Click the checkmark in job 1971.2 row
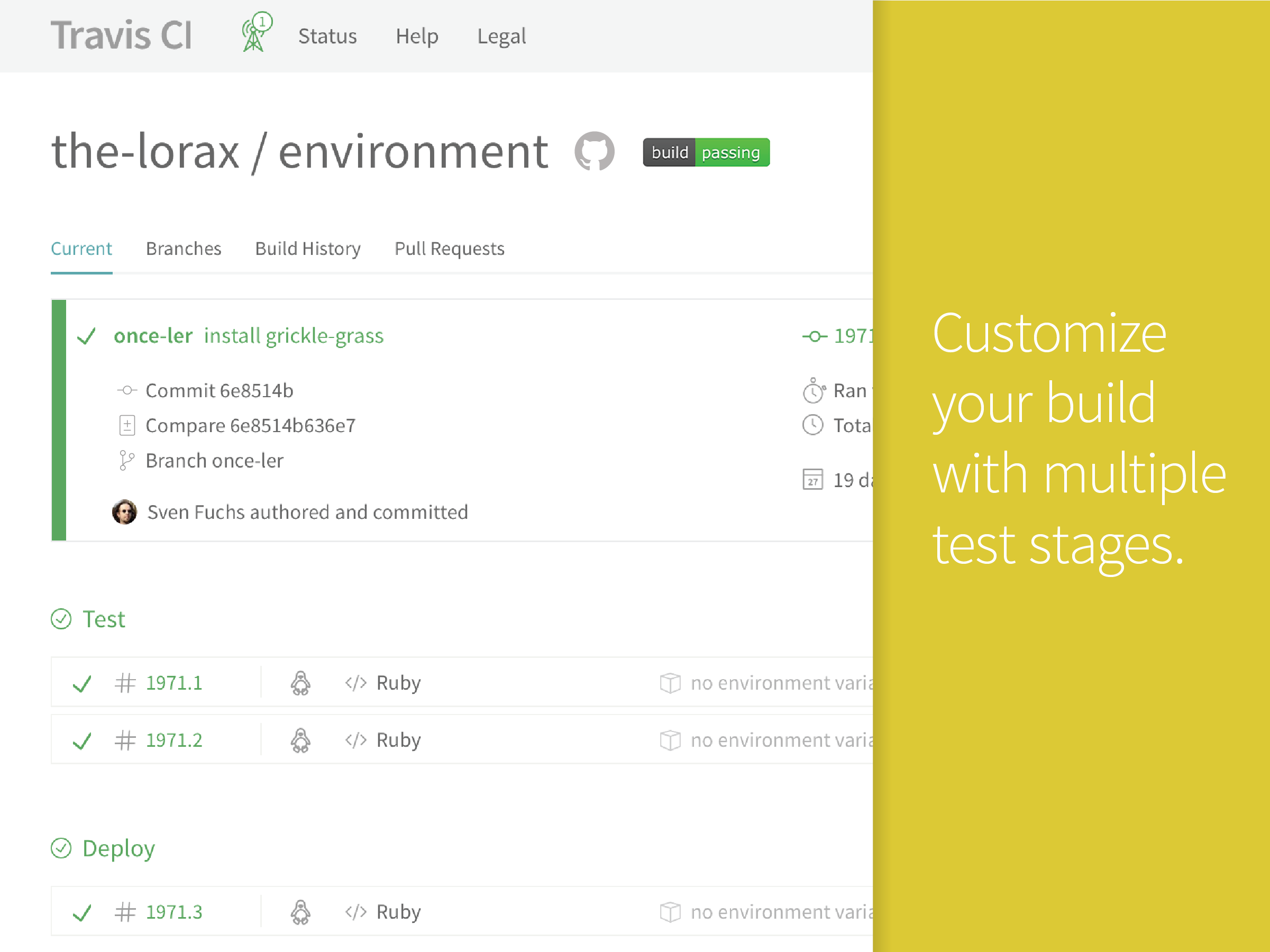 coord(82,740)
